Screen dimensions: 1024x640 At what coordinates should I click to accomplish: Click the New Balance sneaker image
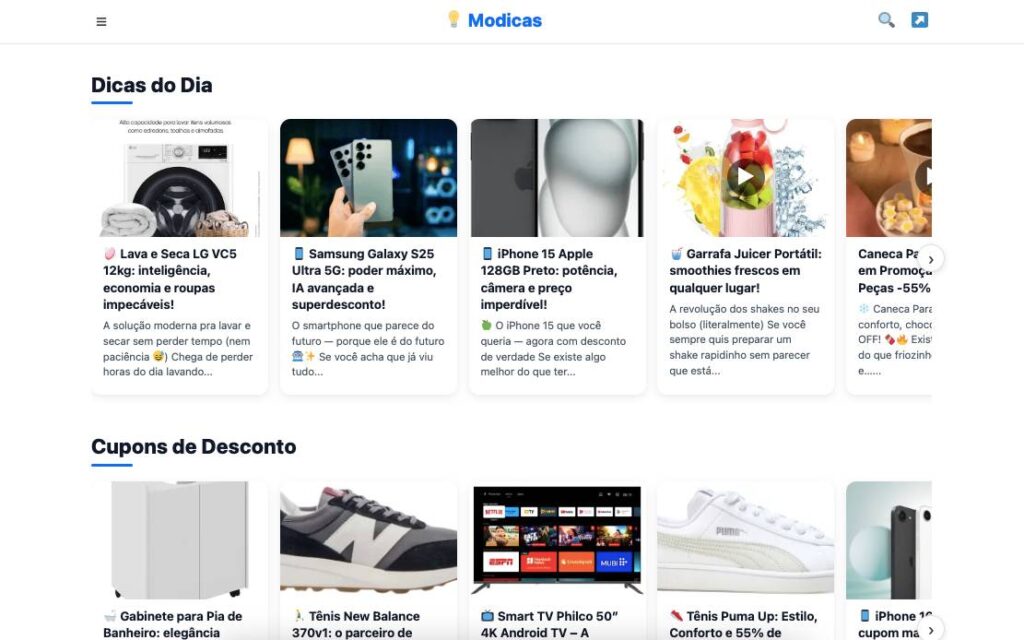[368, 540]
